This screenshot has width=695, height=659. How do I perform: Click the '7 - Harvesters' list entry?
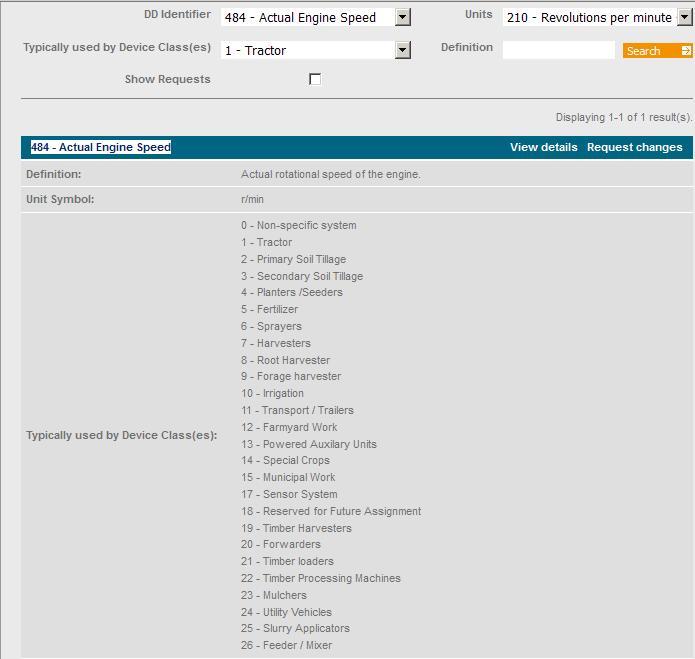pos(275,343)
